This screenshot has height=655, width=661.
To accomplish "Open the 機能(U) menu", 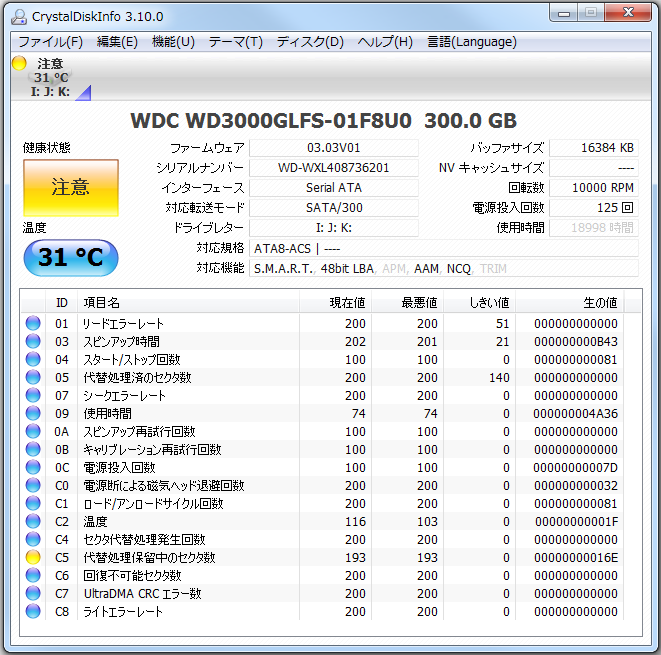I will tap(173, 42).
